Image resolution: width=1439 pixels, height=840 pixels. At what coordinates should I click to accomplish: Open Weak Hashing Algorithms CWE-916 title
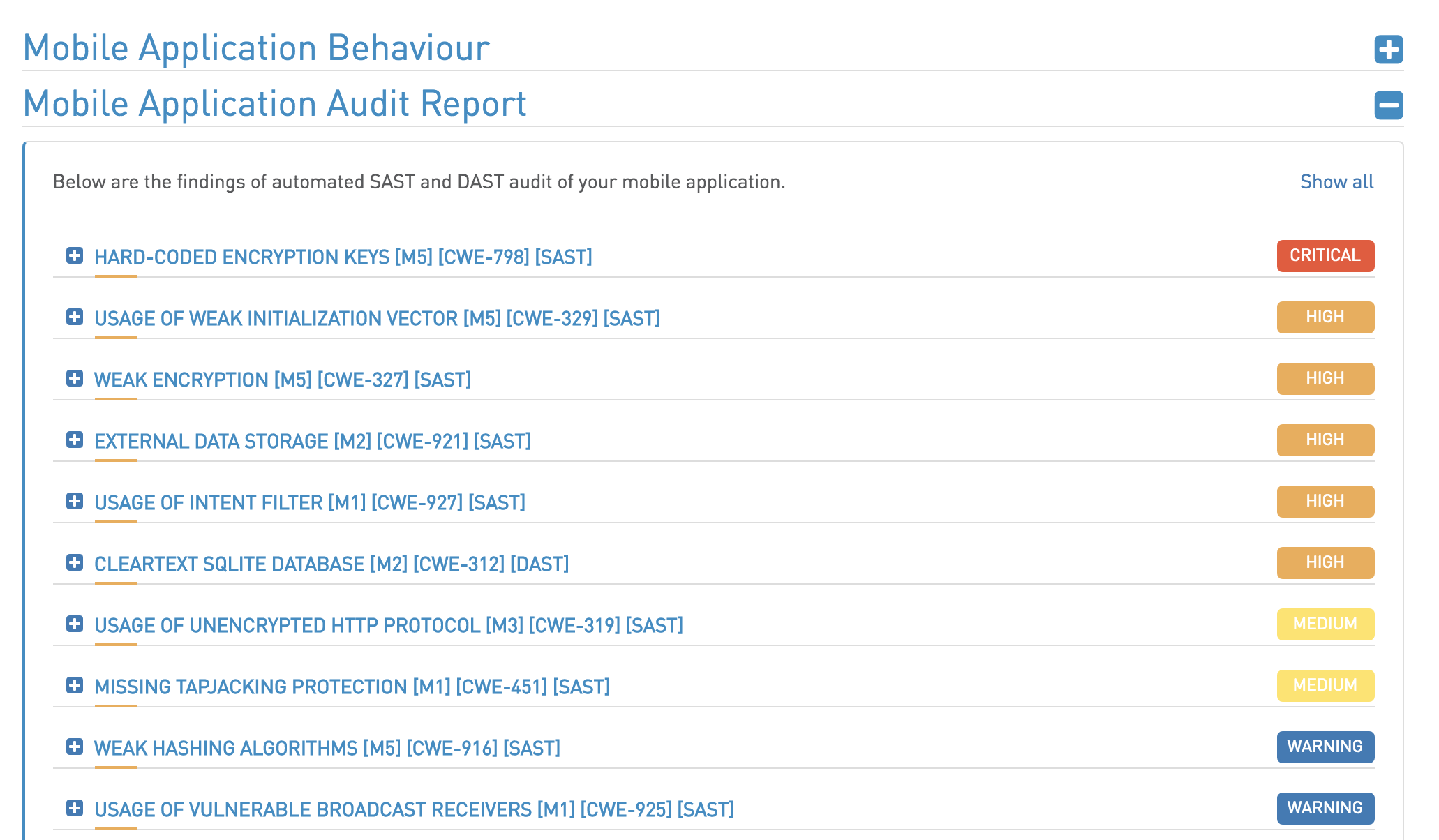(327, 748)
